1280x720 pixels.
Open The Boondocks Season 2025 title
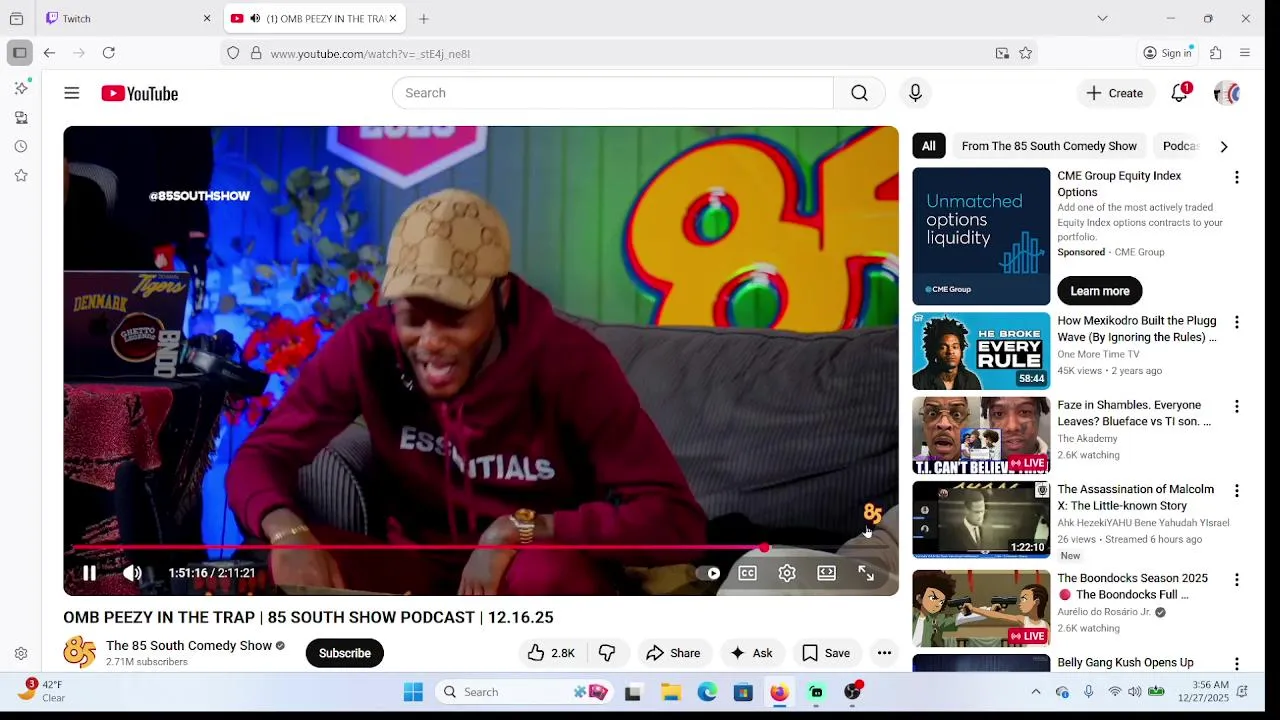click(1132, 586)
